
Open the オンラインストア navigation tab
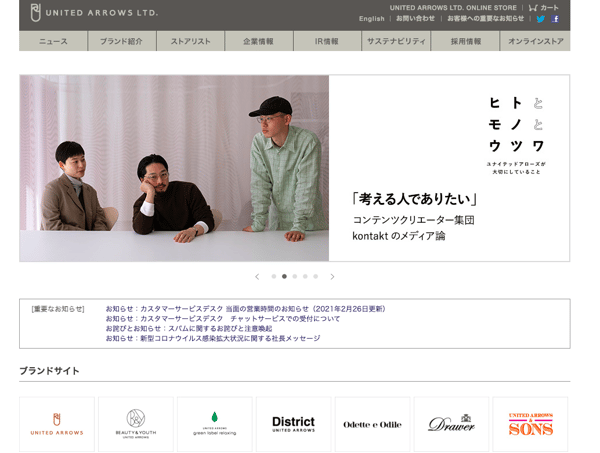pyautogui.click(x=535, y=41)
